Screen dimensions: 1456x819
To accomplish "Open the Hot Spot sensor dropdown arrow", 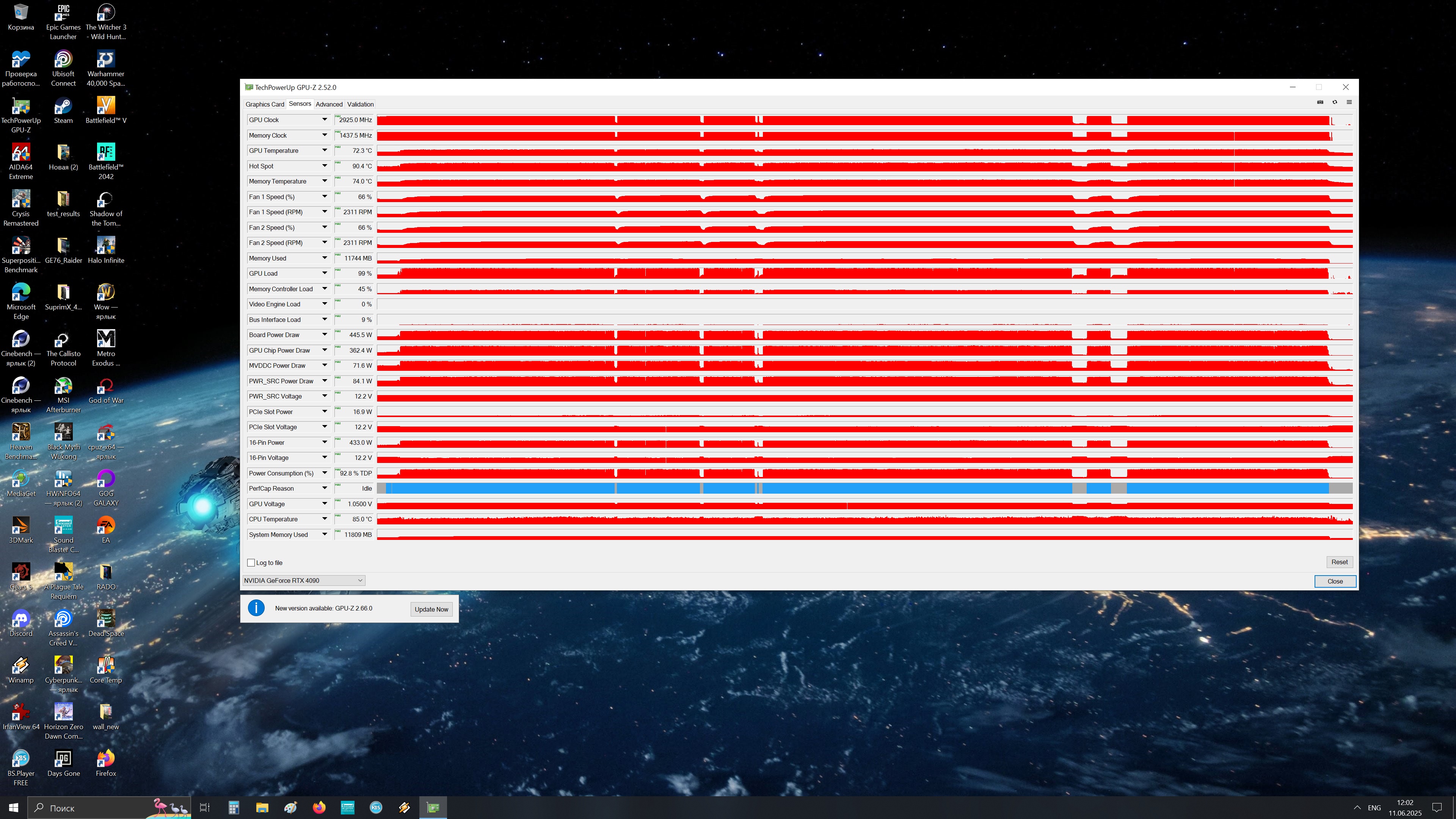I will coord(325,166).
